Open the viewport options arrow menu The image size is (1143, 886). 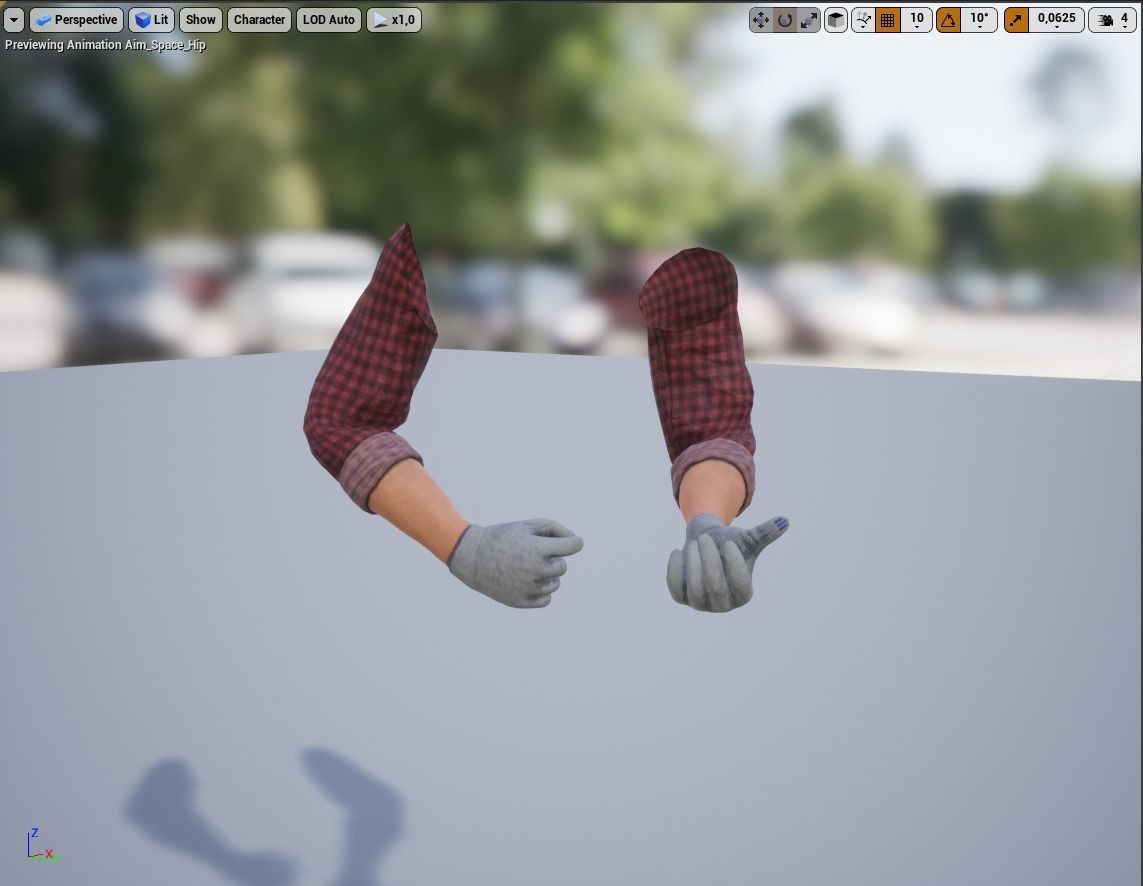pyautogui.click(x=14, y=20)
